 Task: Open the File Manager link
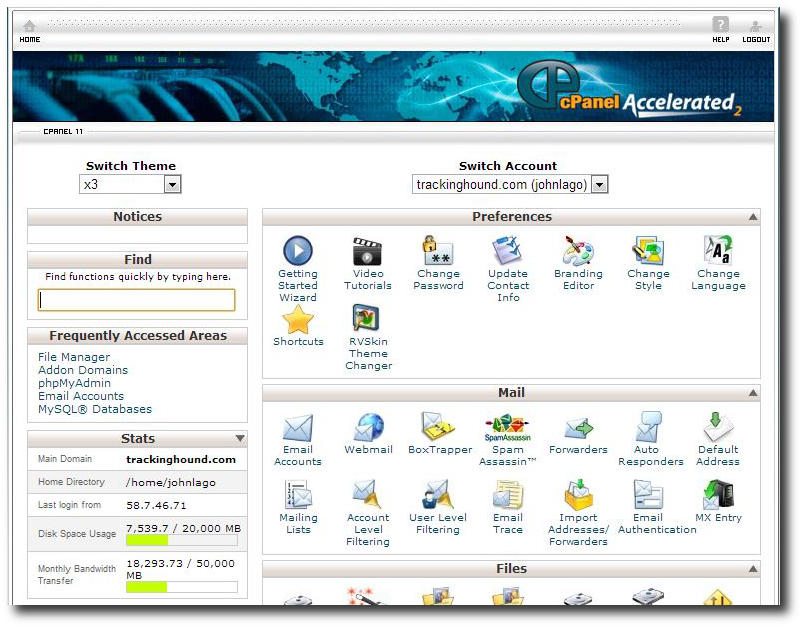[74, 357]
